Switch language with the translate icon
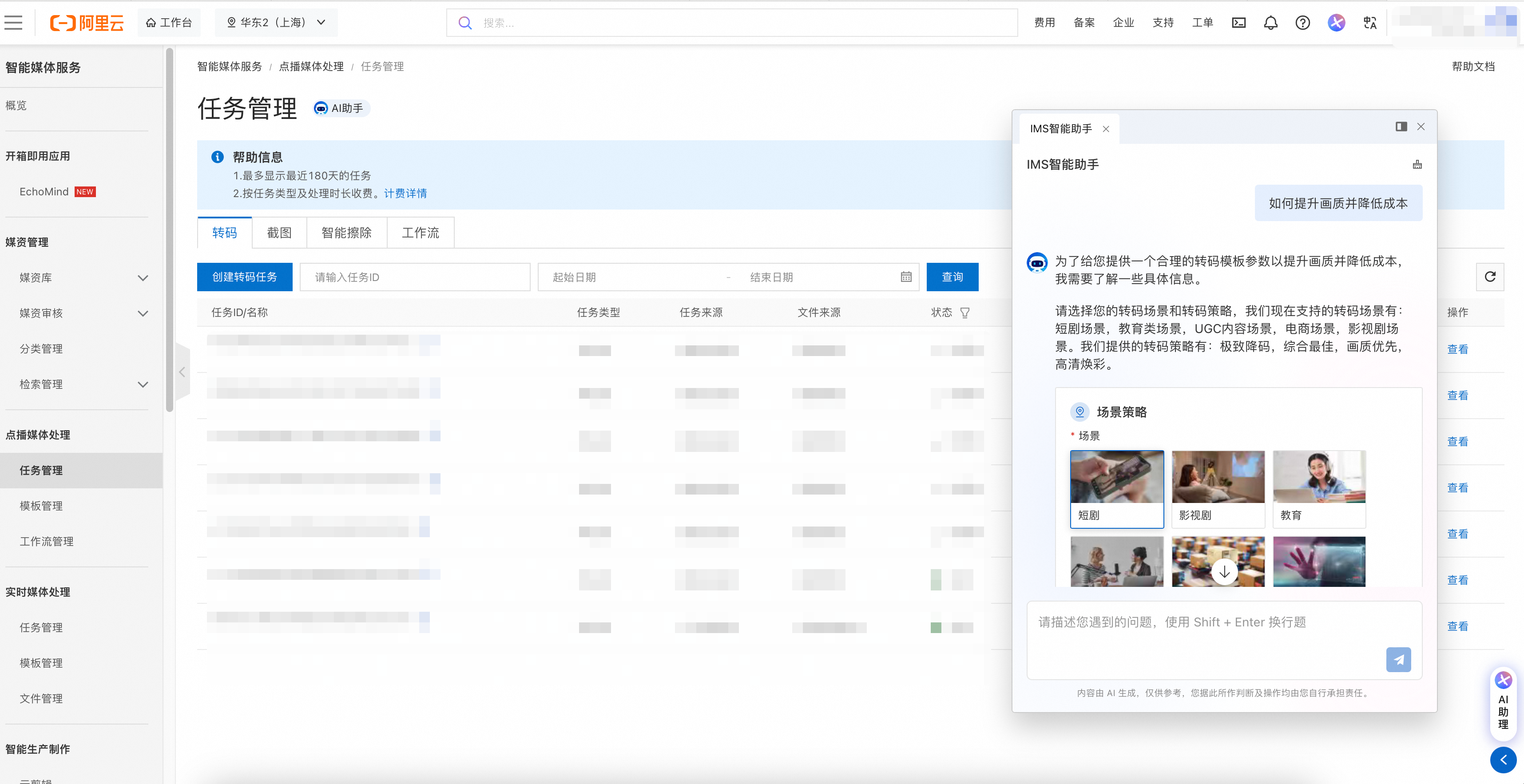 click(x=1369, y=23)
